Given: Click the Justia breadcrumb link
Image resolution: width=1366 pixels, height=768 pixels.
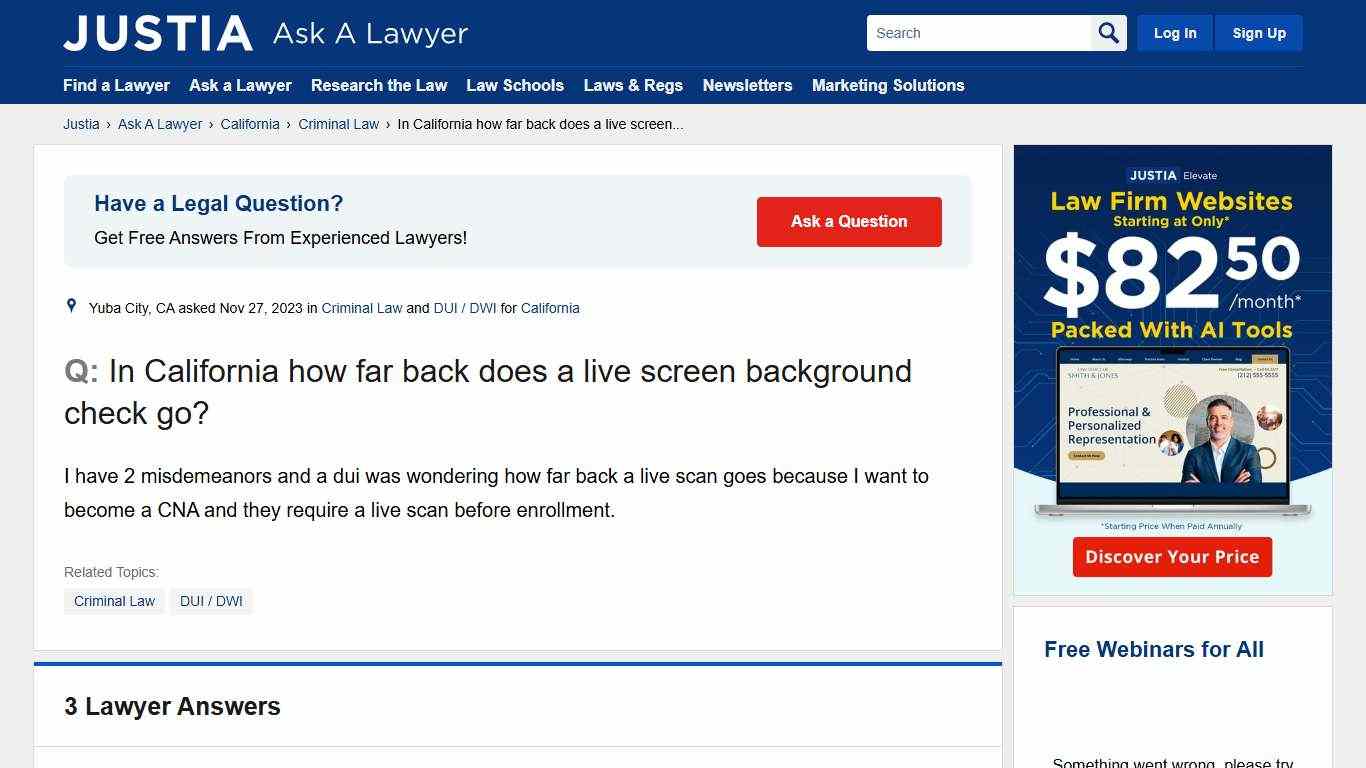Looking at the screenshot, I should point(81,124).
